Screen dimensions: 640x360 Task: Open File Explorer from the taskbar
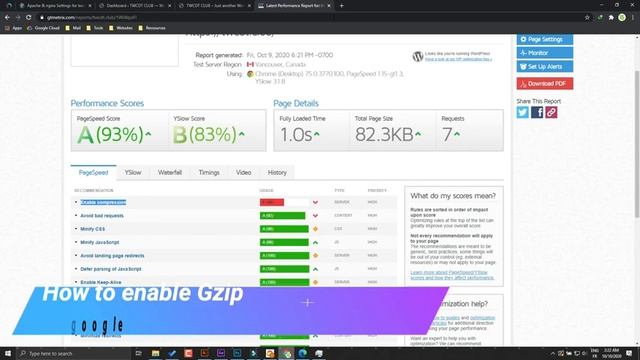click(x=156, y=353)
